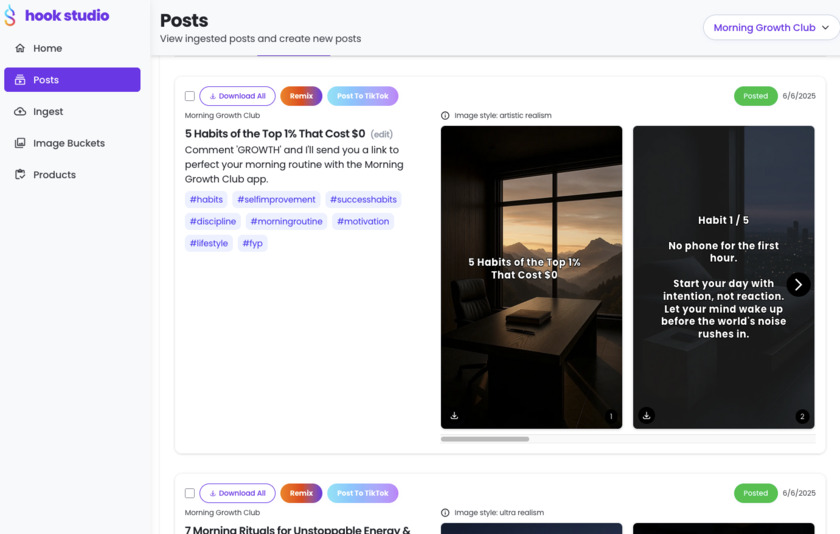Image resolution: width=840 pixels, height=534 pixels.
Task: Click the Image Buckets sidebar icon
Action: [20, 143]
